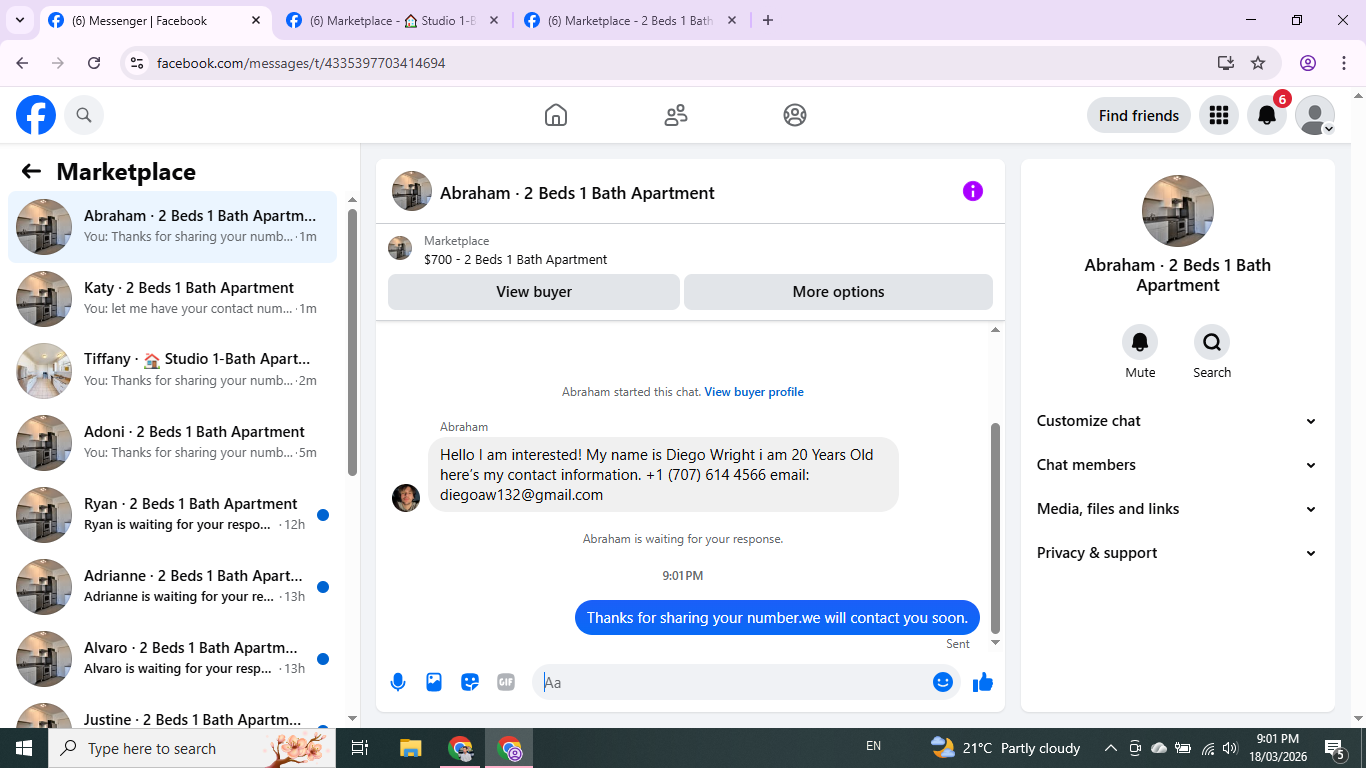
Task: View site information icon in address bar
Action: [138, 63]
